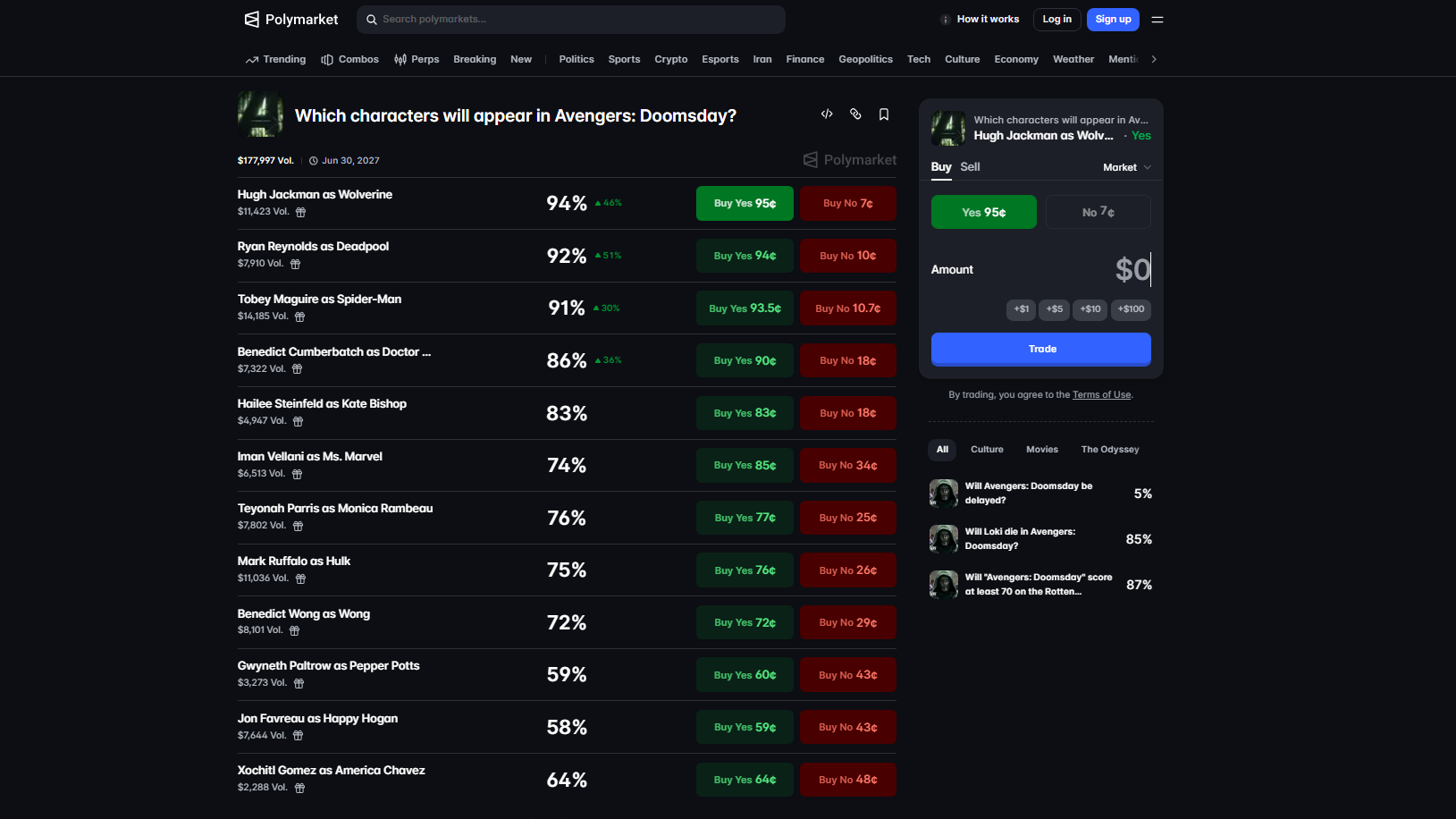
Task: Click the Polymarket logo icon
Action: [x=252, y=19]
